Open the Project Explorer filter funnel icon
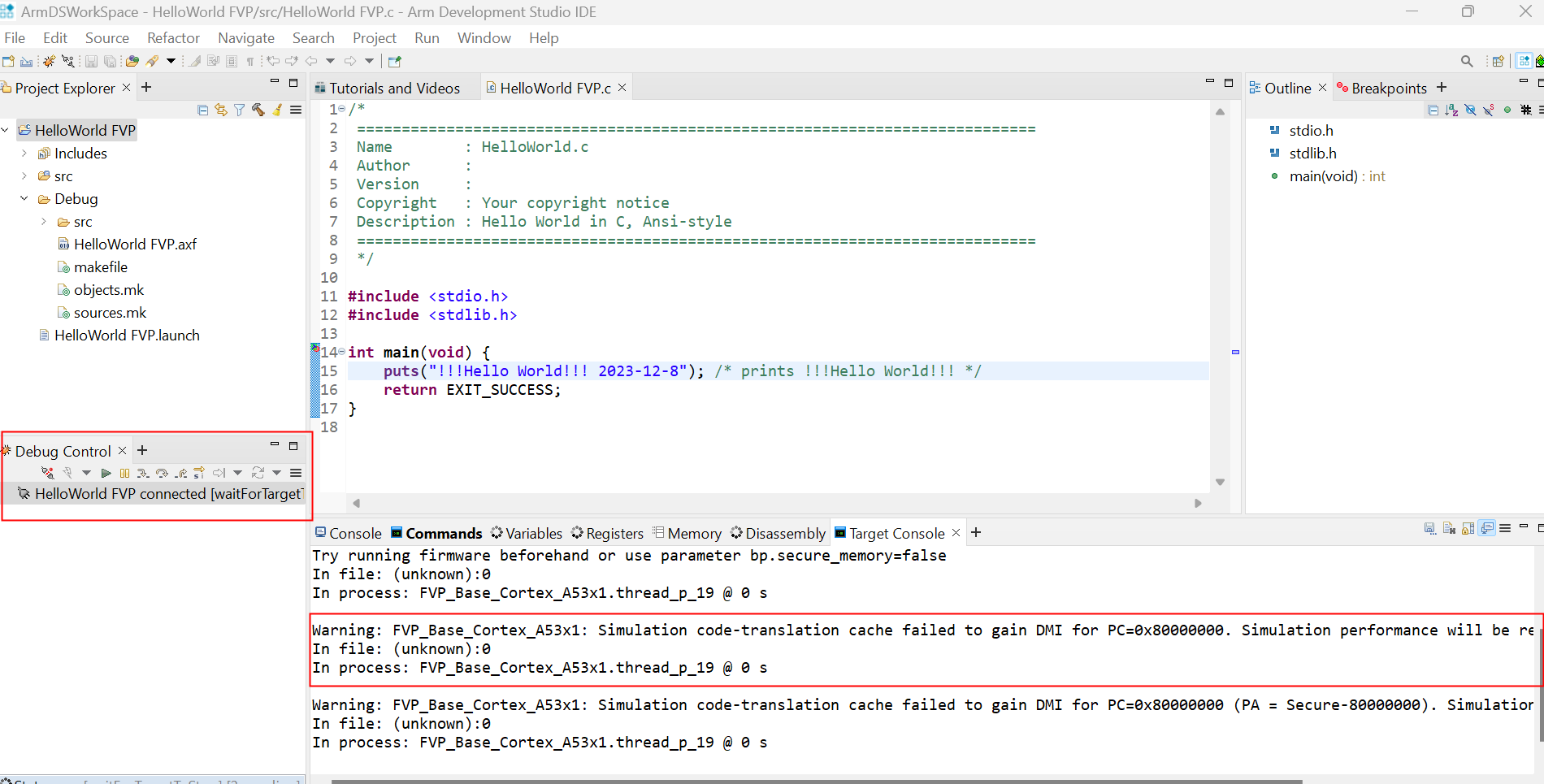The height and width of the screenshot is (784, 1544). point(239,110)
